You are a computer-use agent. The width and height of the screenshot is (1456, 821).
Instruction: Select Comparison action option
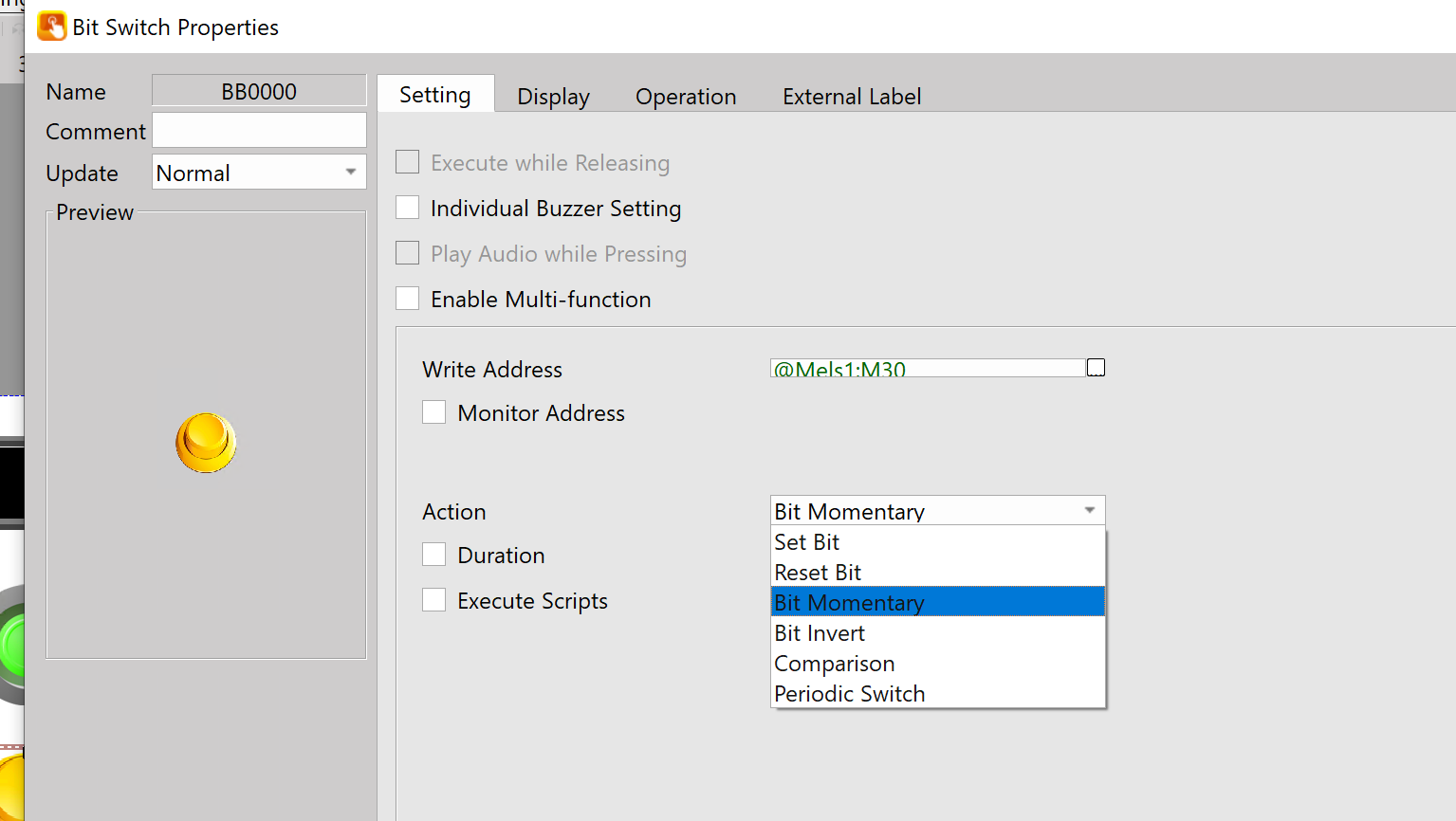835,664
